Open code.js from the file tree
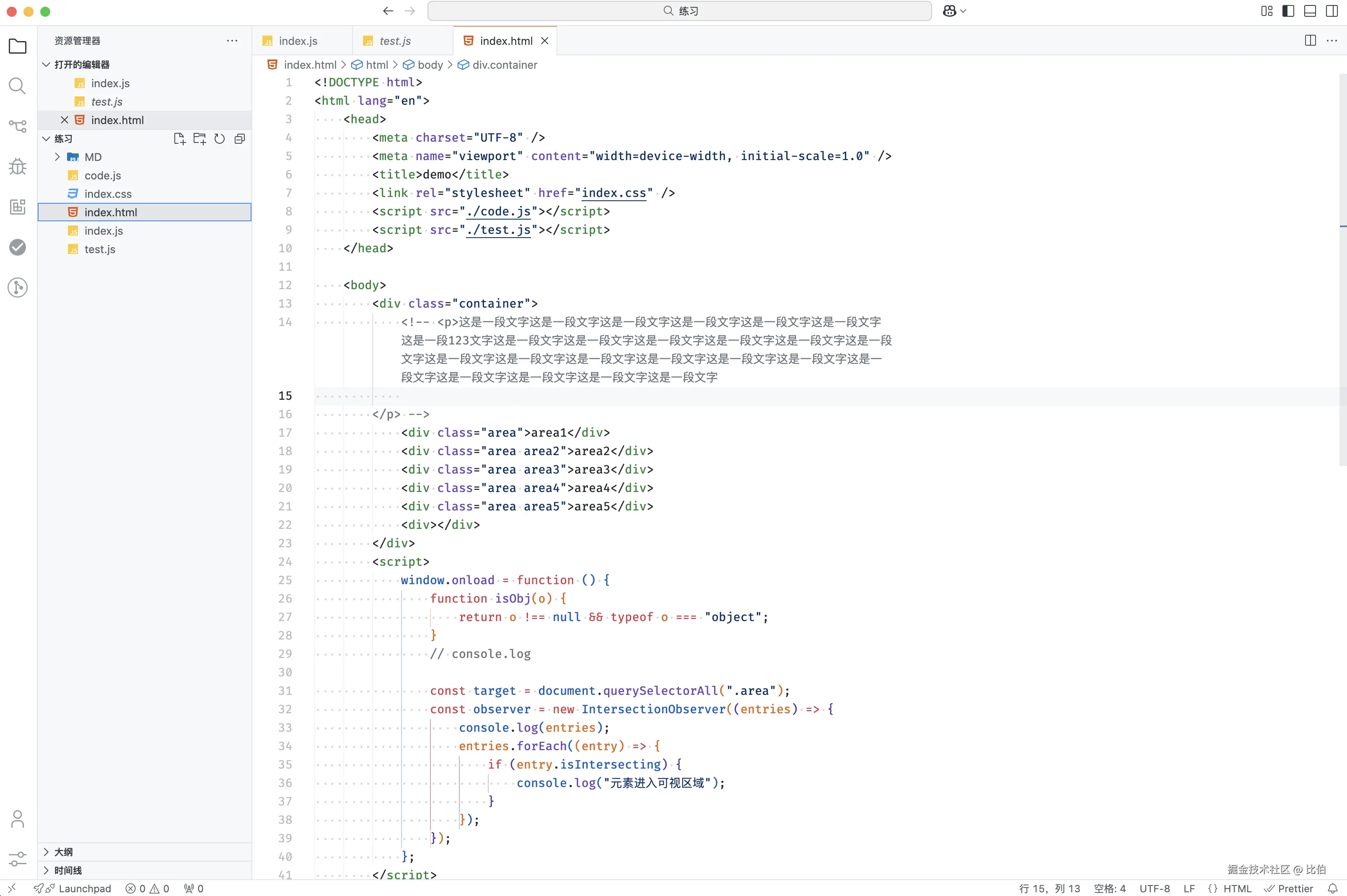1347x896 pixels. click(x=145, y=176)
